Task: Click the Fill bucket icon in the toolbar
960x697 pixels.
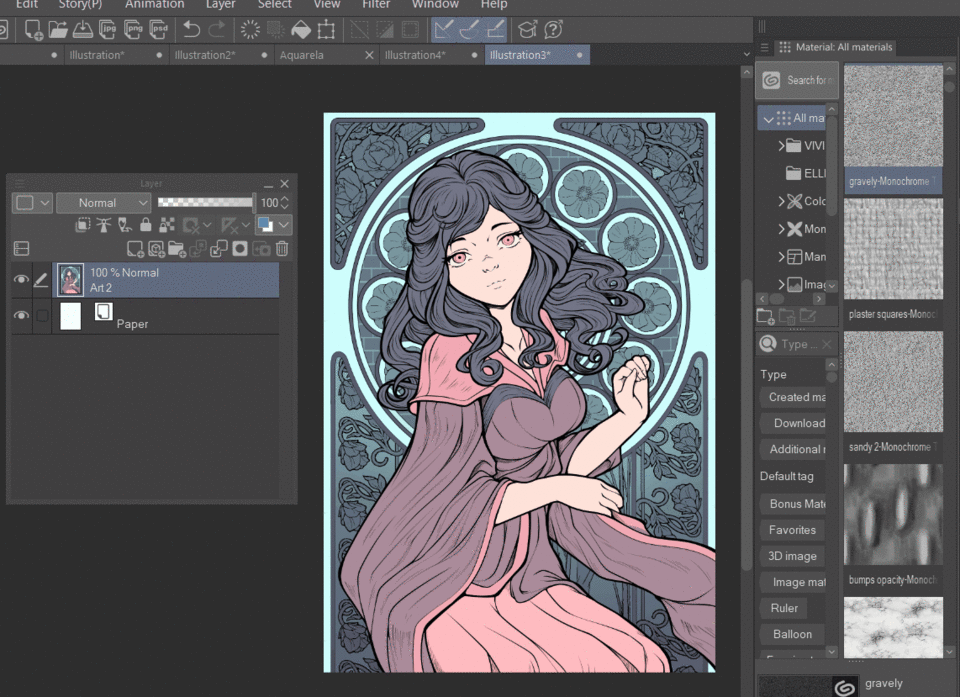Action: pos(300,30)
